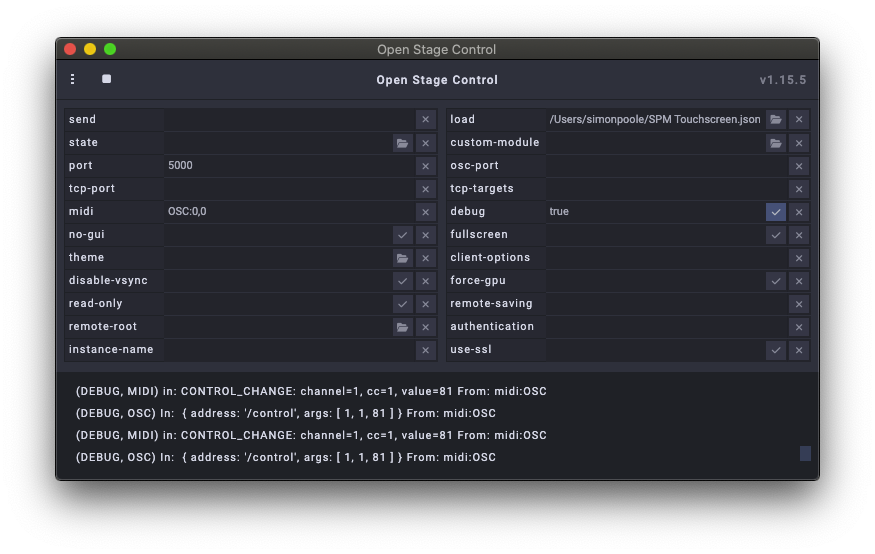Reset the debug option
875x554 pixels.
(799, 211)
